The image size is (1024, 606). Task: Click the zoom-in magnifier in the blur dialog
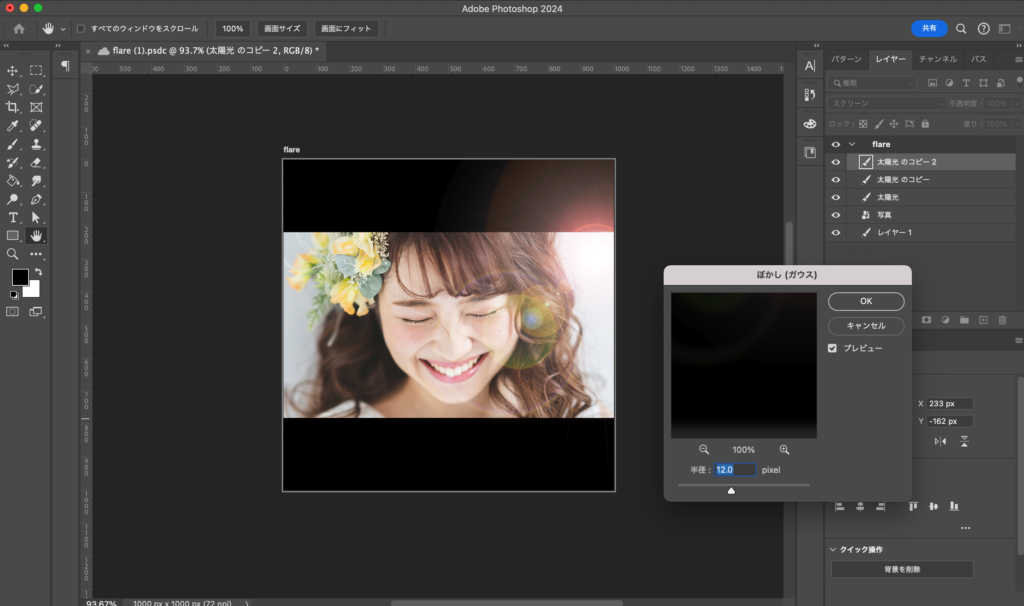pos(784,450)
